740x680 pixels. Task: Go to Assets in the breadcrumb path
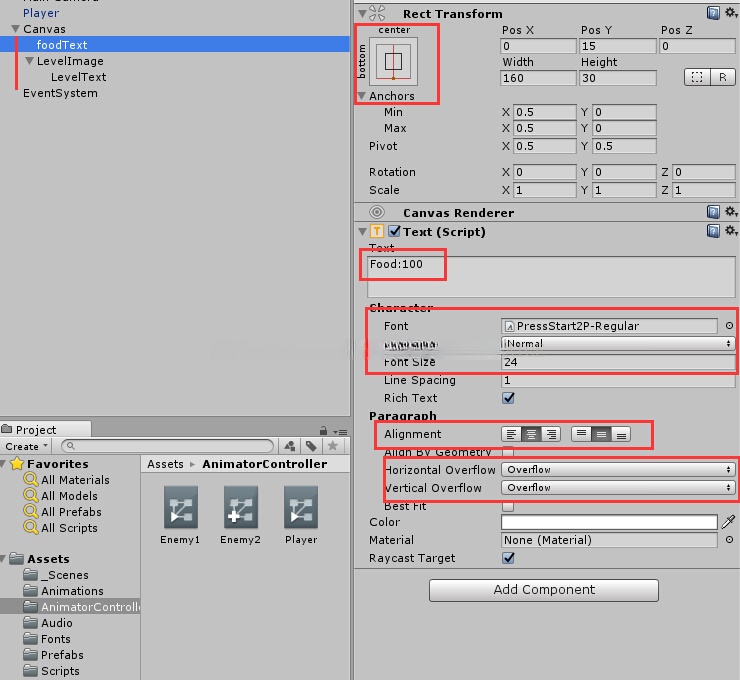click(x=165, y=464)
